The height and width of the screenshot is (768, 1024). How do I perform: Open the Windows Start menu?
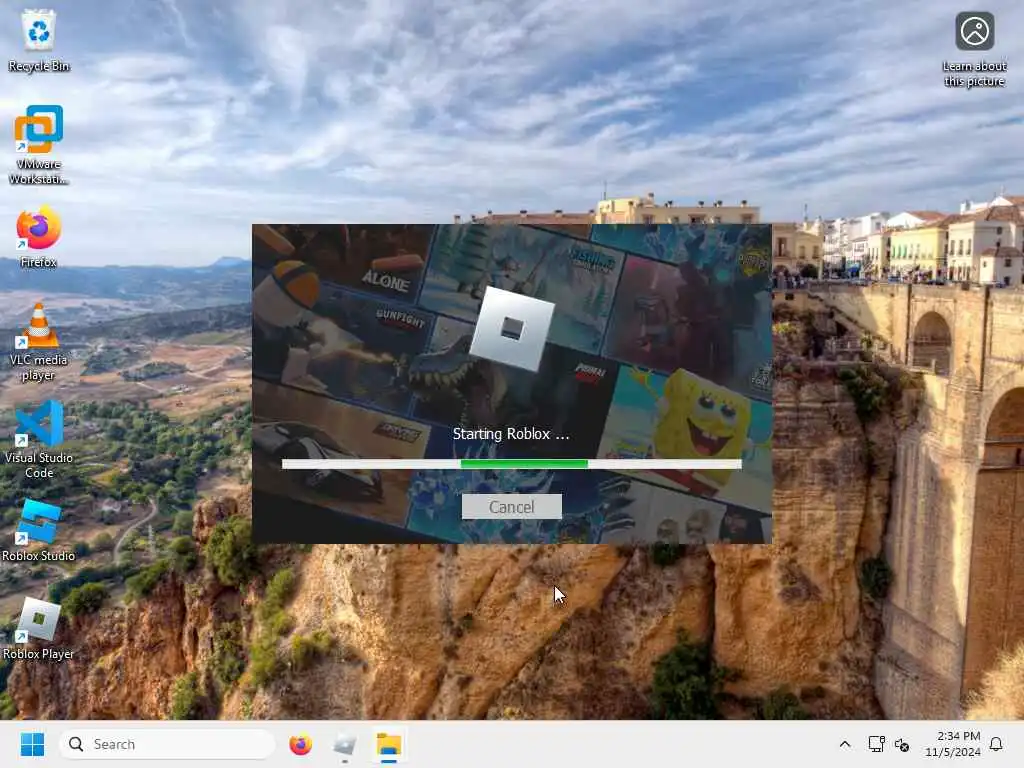(32, 744)
